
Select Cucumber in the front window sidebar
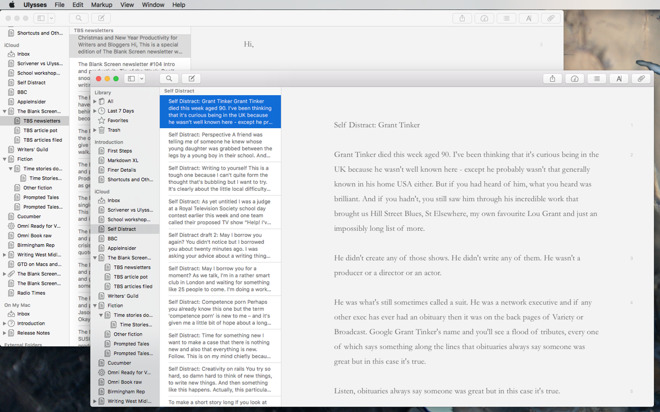click(119, 363)
